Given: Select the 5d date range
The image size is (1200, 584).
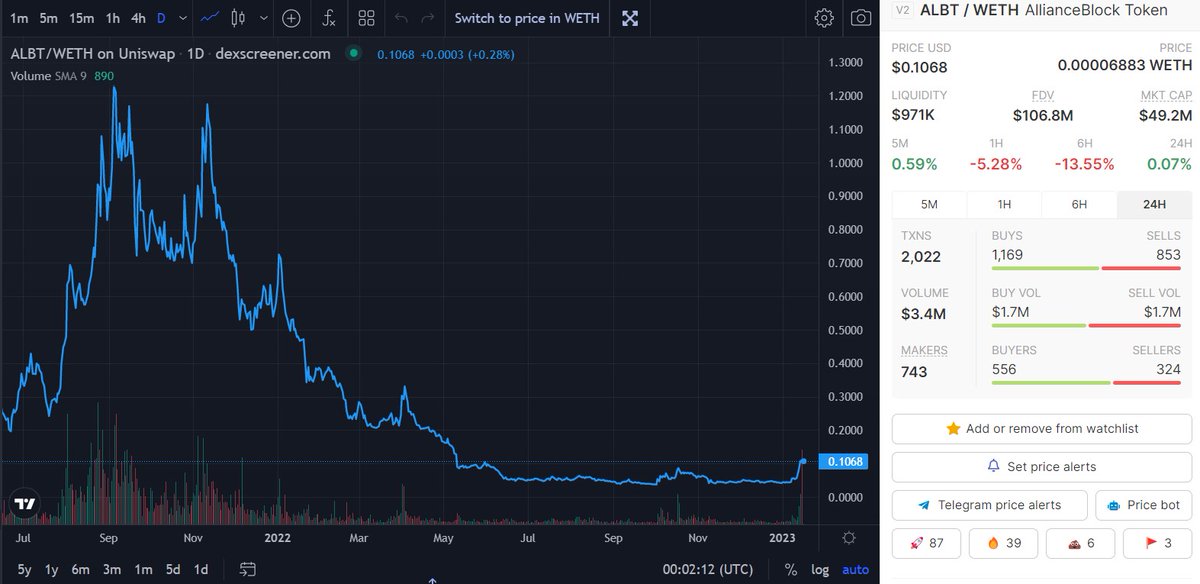Looking at the screenshot, I should 173,569.
